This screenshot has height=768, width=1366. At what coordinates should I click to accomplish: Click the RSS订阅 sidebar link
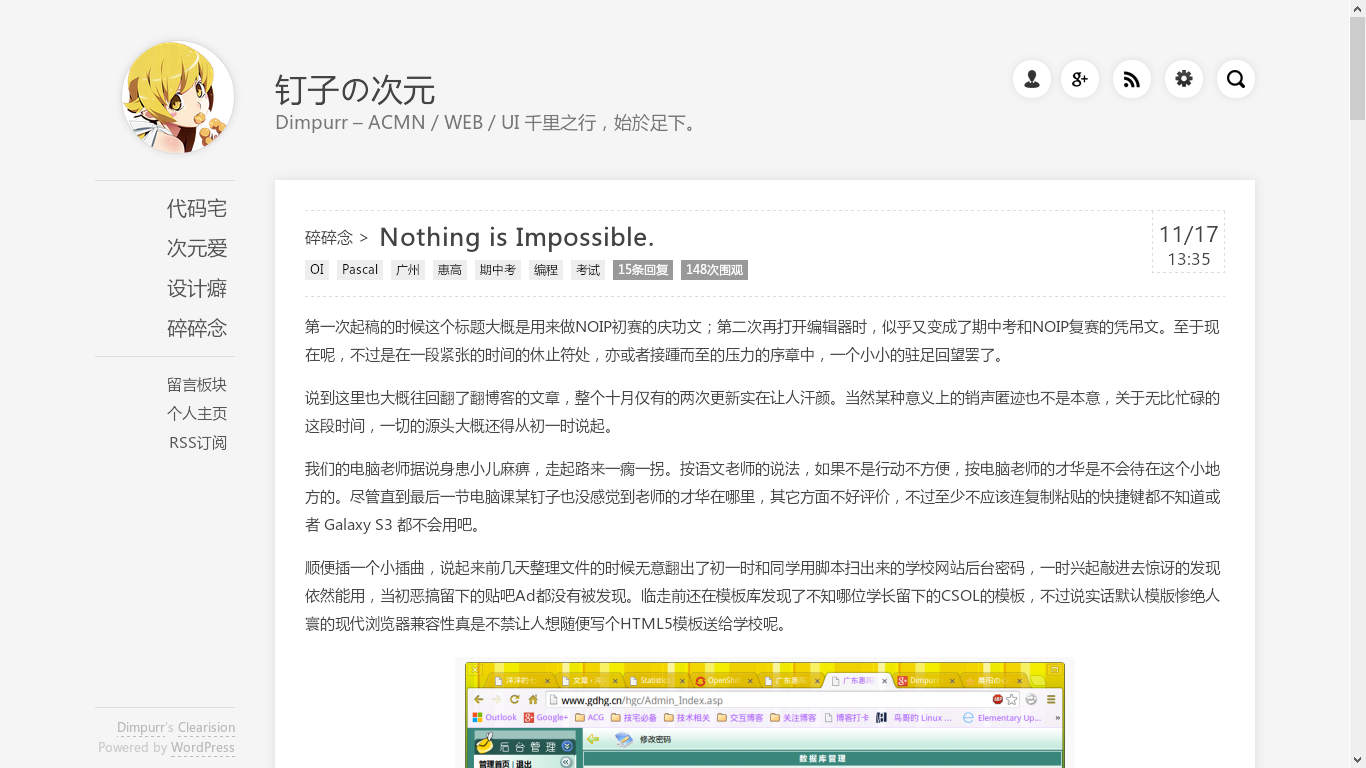coord(197,442)
